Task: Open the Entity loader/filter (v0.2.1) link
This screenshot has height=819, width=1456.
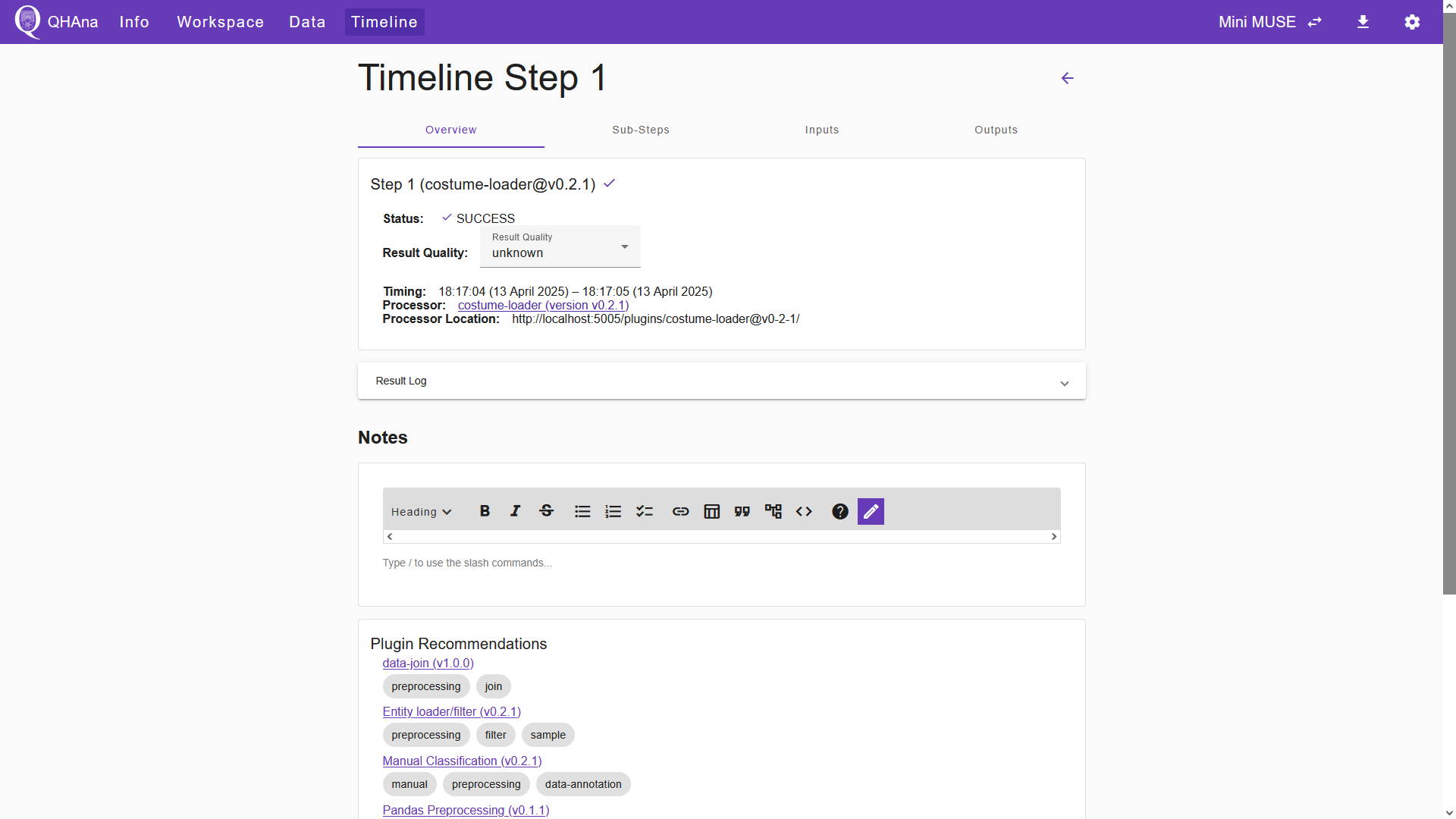Action: 452,711
